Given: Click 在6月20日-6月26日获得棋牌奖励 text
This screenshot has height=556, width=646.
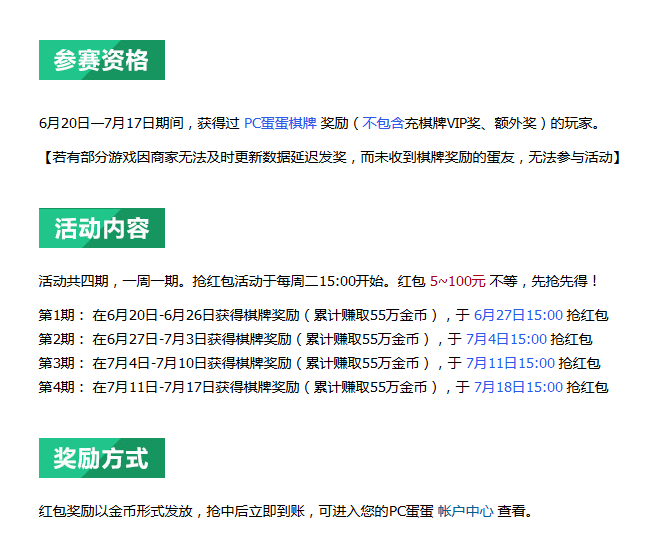Looking at the screenshot, I should (x=196, y=315).
